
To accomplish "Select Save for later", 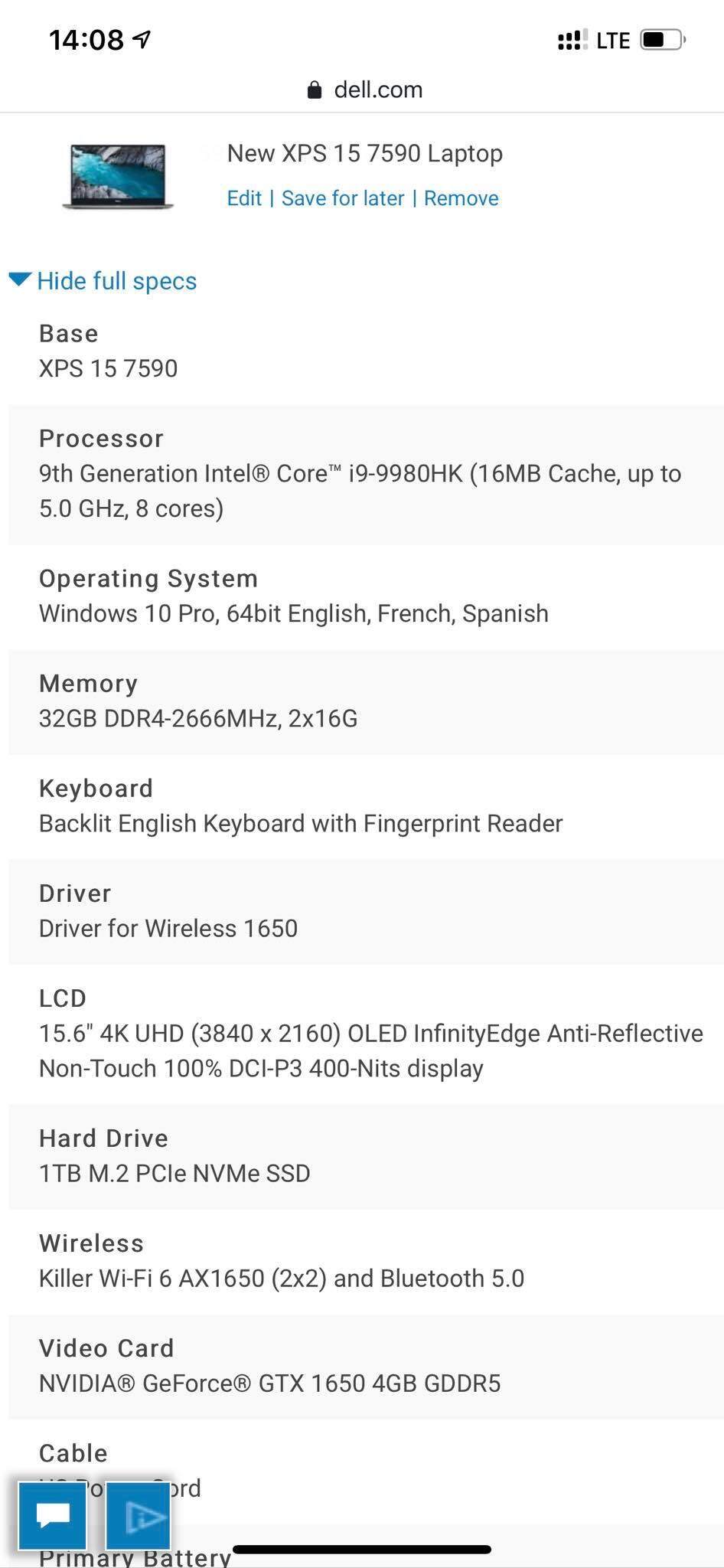I will click(x=343, y=198).
